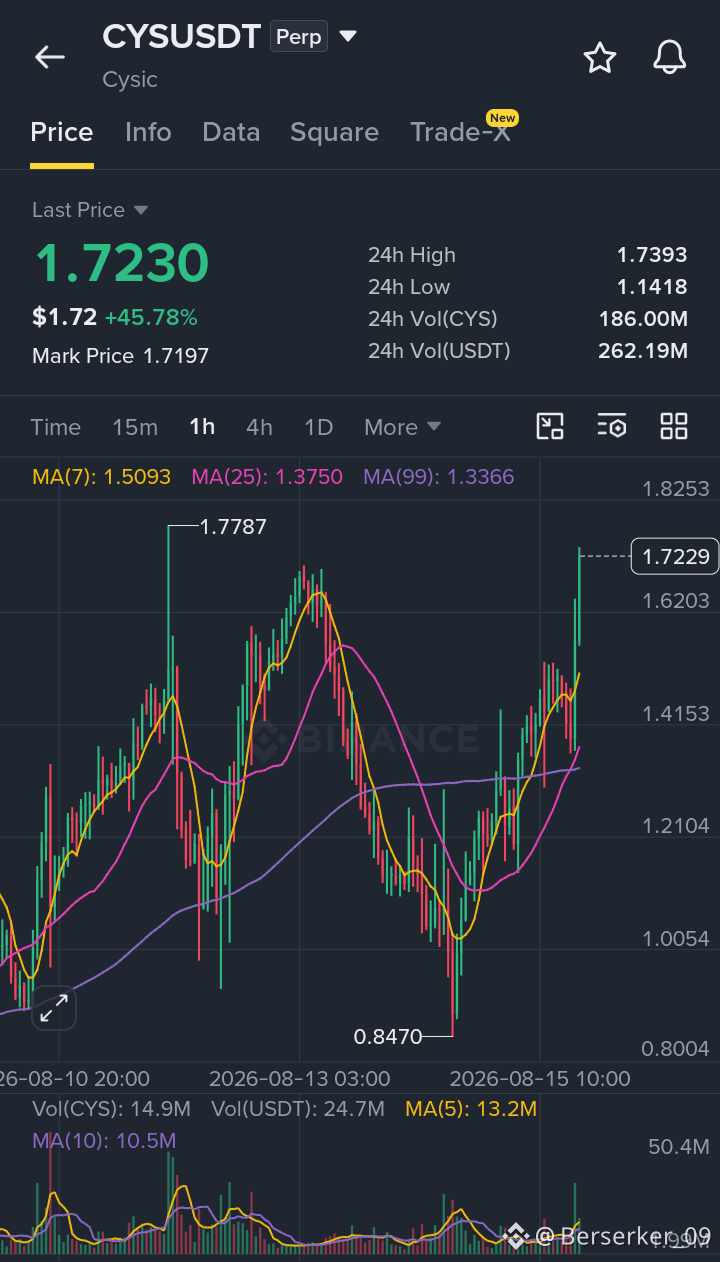Select the Time chart interval
The image size is (720, 1262).
[56, 427]
